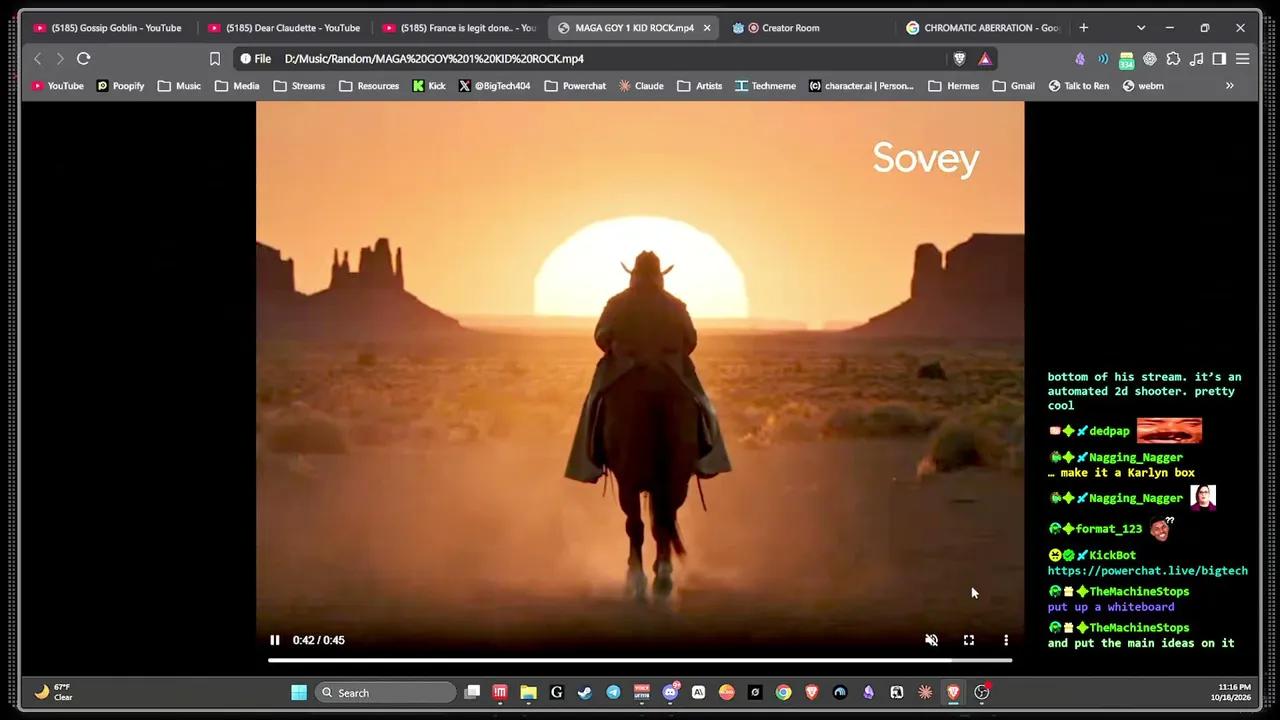Image resolution: width=1280 pixels, height=720 pixels.
Task: Open the Kick bookmark
Action: click(429, 86)
